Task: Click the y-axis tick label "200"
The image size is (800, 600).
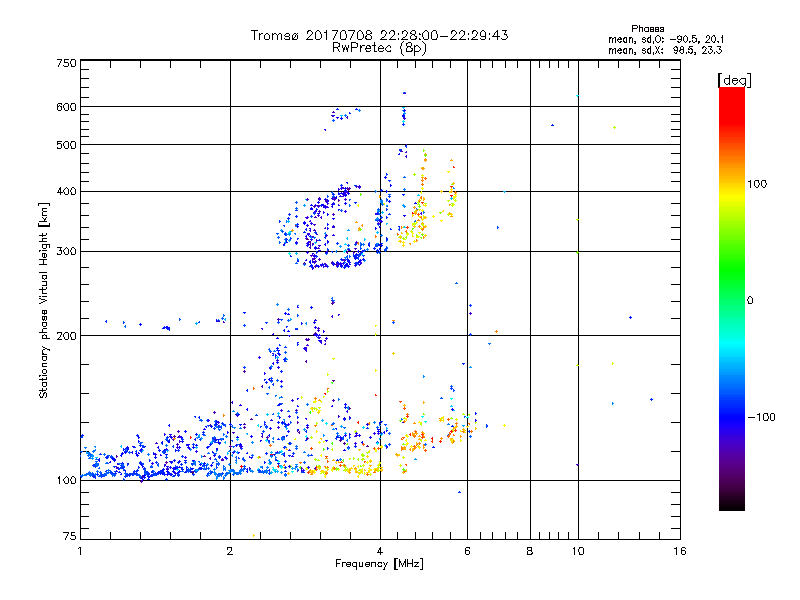Action: 67,336
